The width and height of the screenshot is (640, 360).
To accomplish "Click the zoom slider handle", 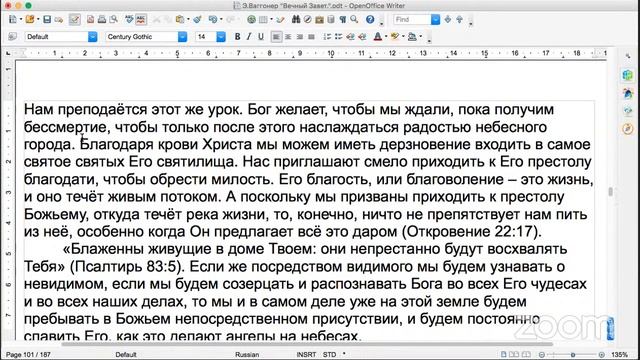I will pos(573,355).
